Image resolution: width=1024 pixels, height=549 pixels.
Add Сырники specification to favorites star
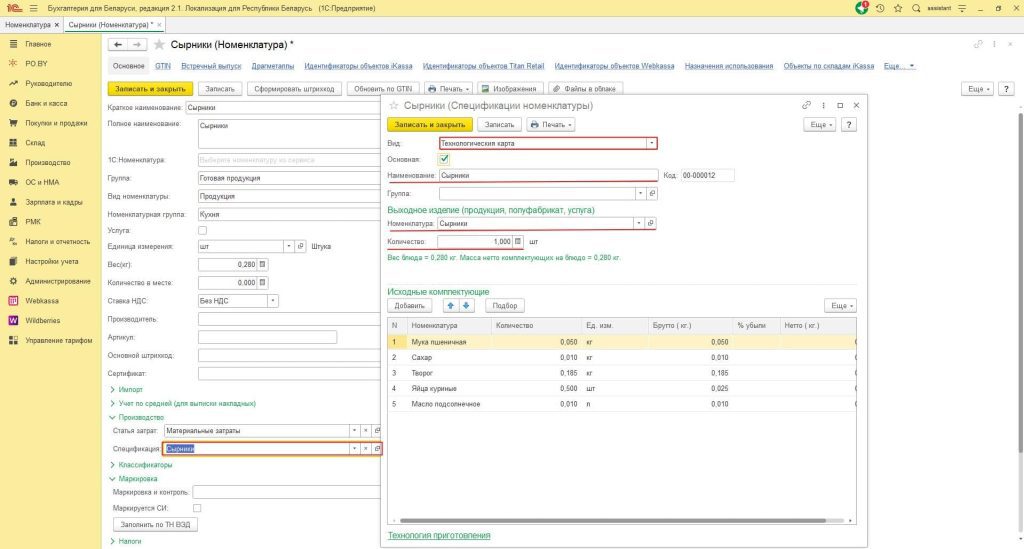[393, 105]
